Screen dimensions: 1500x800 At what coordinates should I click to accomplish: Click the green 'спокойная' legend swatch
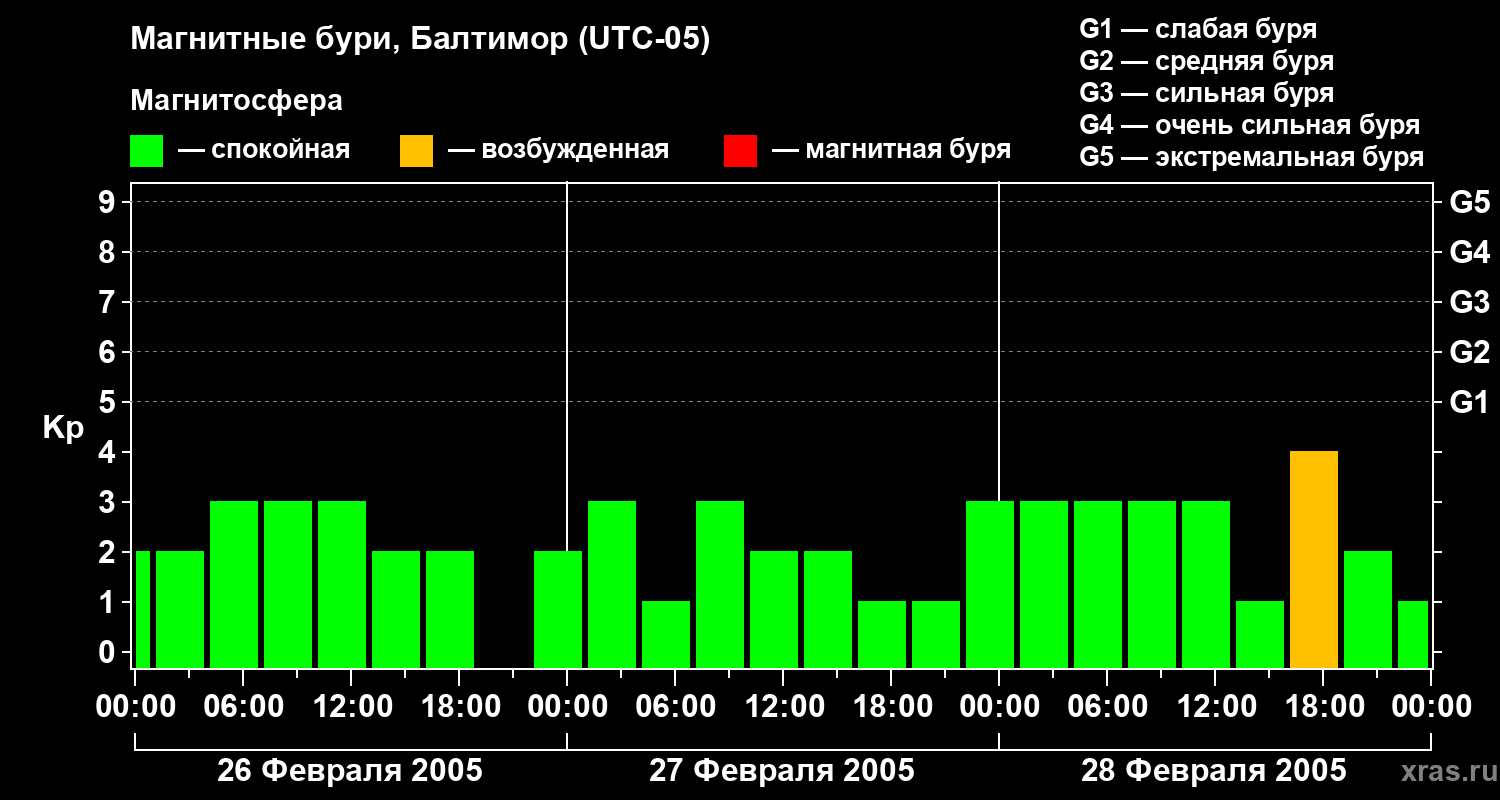(146, 151)
